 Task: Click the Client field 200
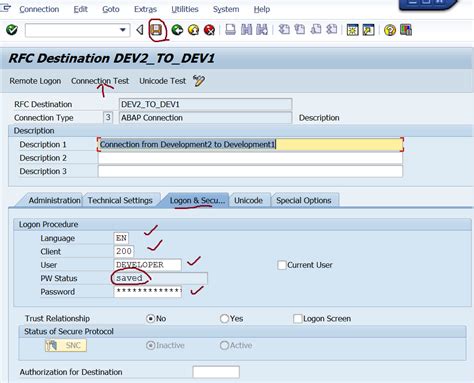pyautogui.click(x=124, y=251)
